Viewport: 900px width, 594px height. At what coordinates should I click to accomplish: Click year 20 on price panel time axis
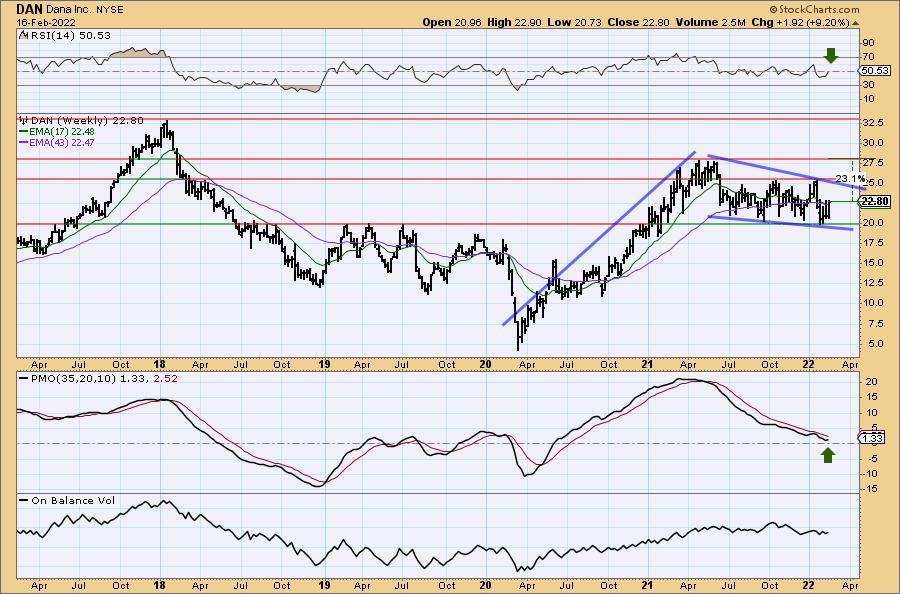[x=486, y=364]
